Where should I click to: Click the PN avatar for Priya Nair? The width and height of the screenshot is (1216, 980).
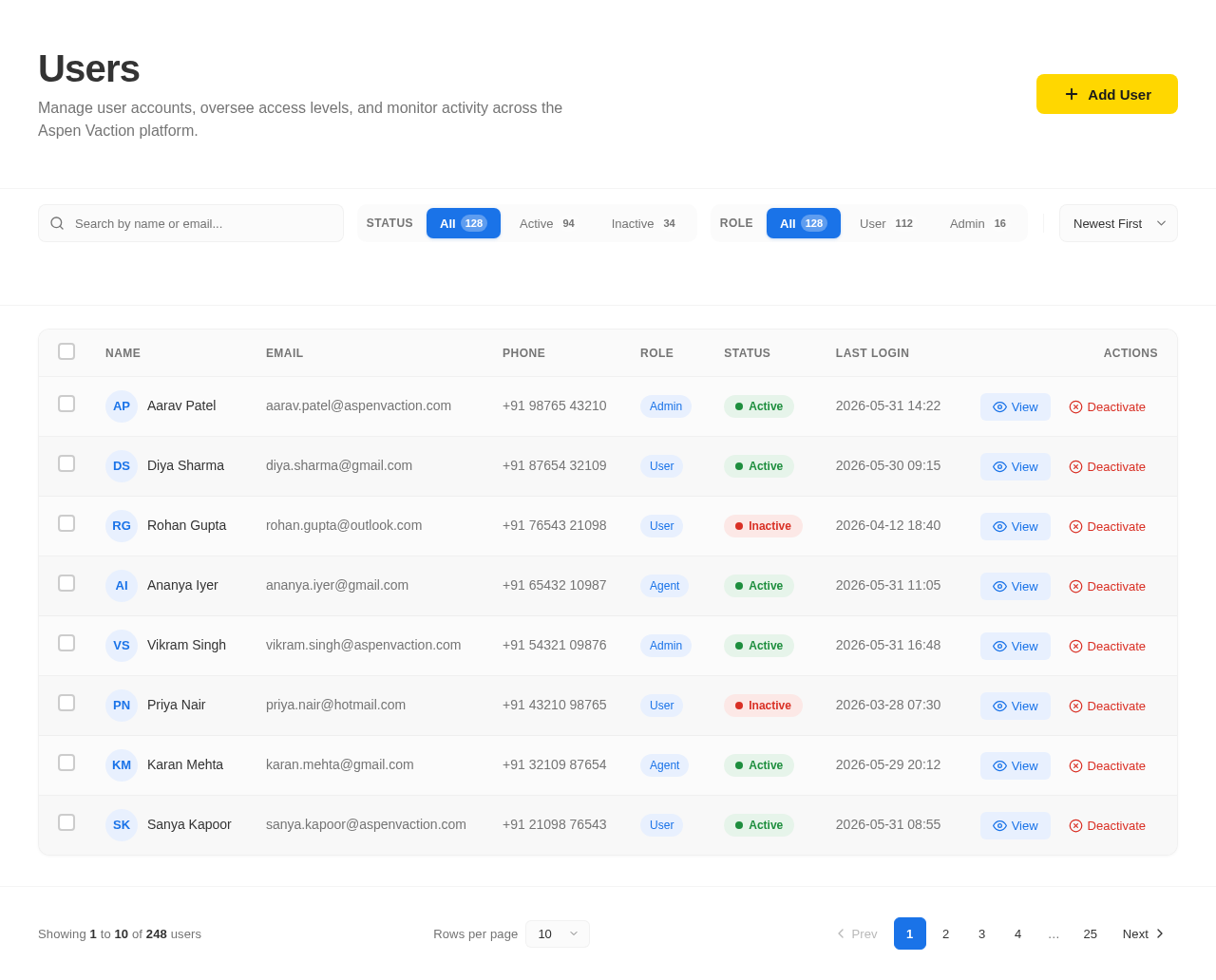[x=122, y=706]
